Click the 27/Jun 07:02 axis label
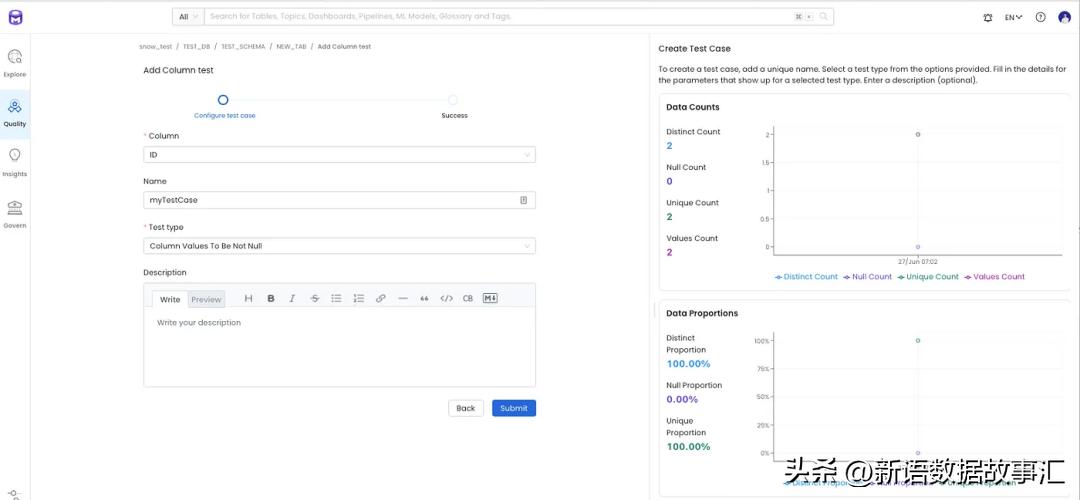1080x500 pixels. click(x=917, y=262)
